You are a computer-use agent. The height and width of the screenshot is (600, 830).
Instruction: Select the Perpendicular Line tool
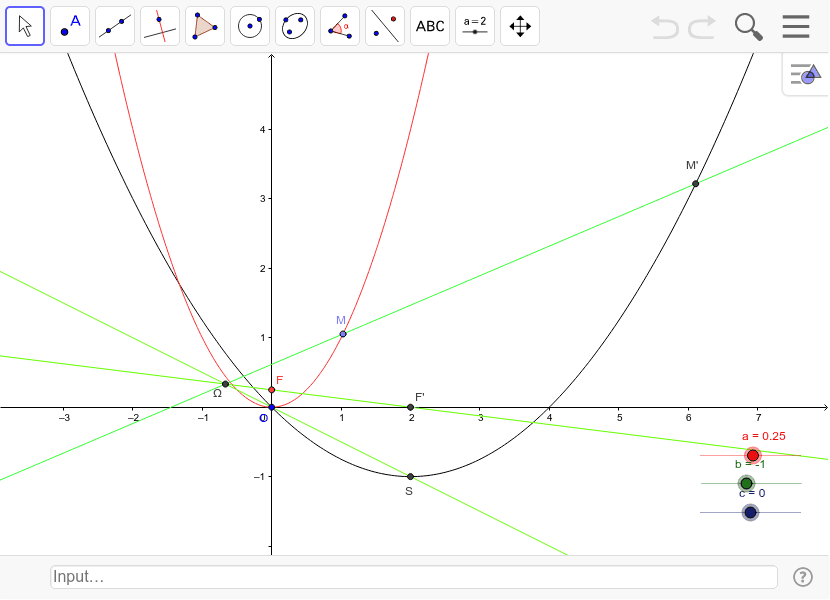[x=160, y=26]
